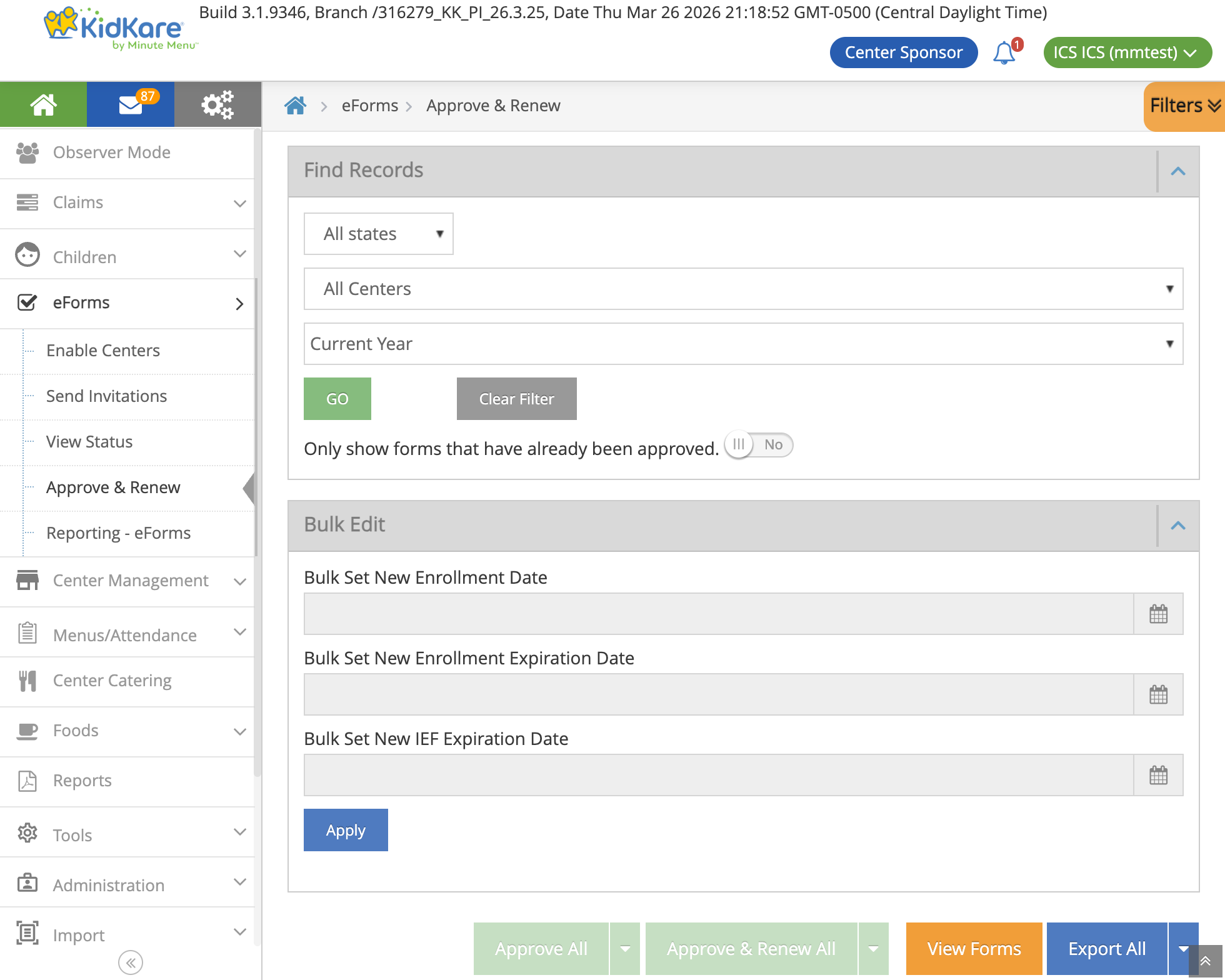Select the Observer Mode icon
This screenshot has width=1225, height=980.
pyautogui.click(x=27, y=152)
